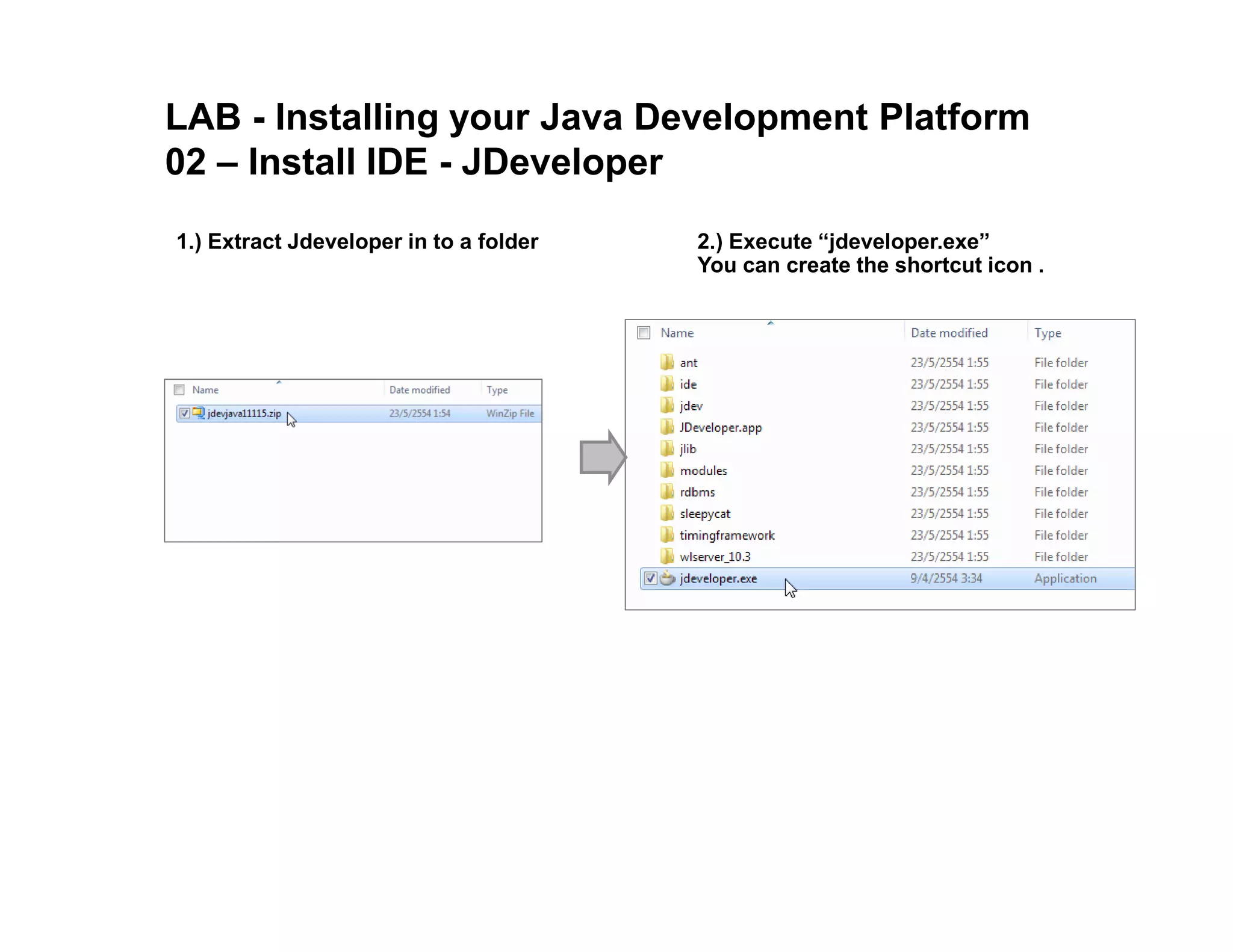1233x952 pixels.
Task: Sort left zip list by Type column
Action: pos(497,390)
